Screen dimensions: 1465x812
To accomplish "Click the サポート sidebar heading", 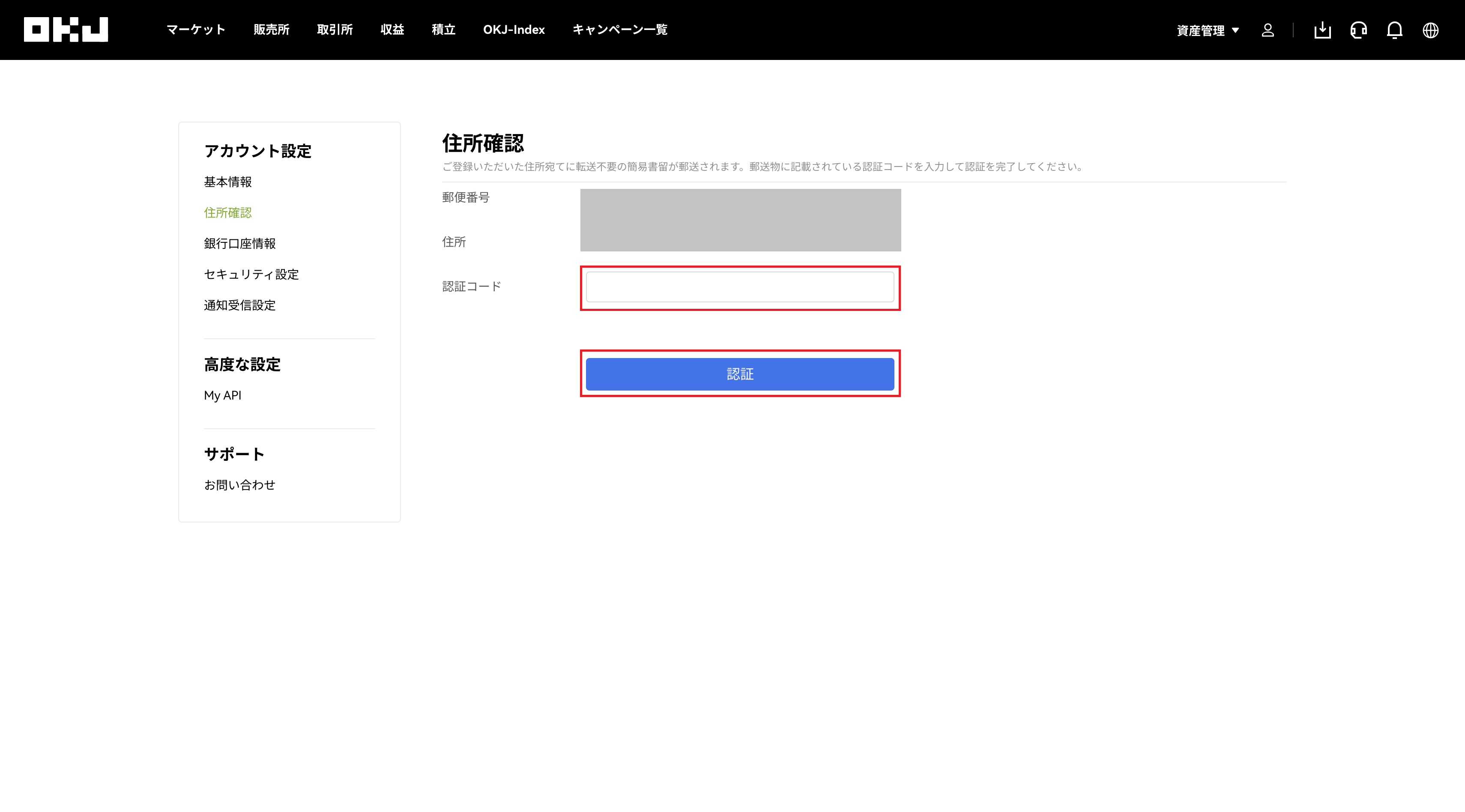I will click(234, 454).
